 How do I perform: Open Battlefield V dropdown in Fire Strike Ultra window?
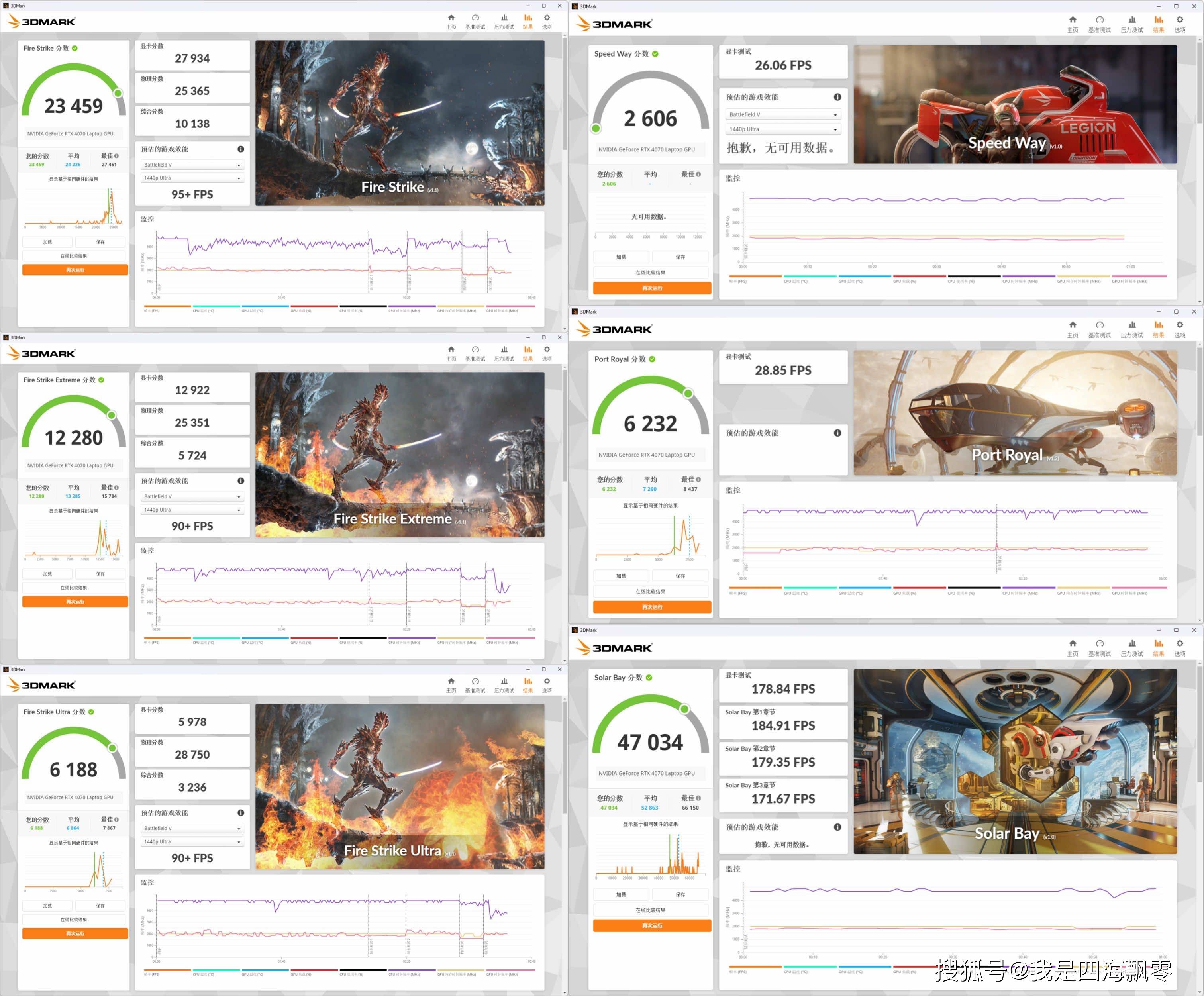192,829
